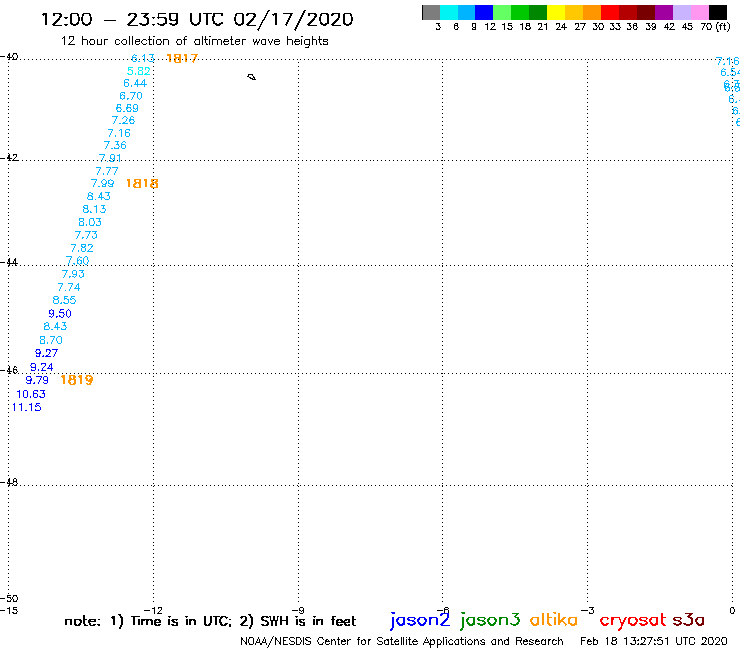
Task: Select the 6.70 wave height reading
Action: click(x=131, y=96)
